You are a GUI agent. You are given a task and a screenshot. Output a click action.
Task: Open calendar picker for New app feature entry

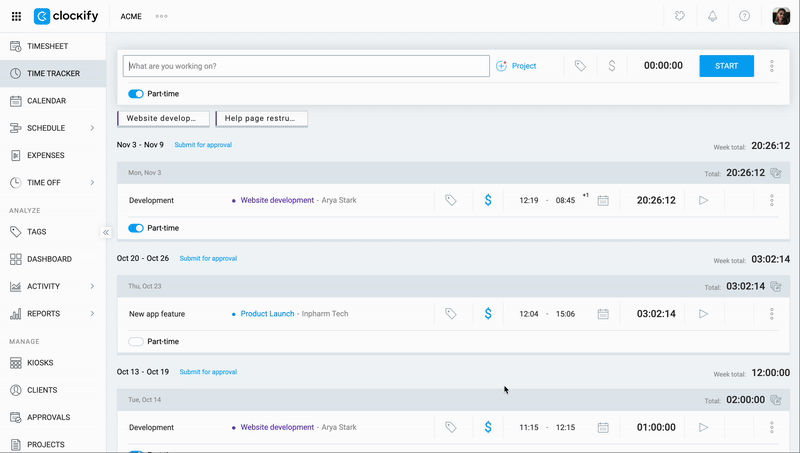pyautogui.click(x=603, y=314)
